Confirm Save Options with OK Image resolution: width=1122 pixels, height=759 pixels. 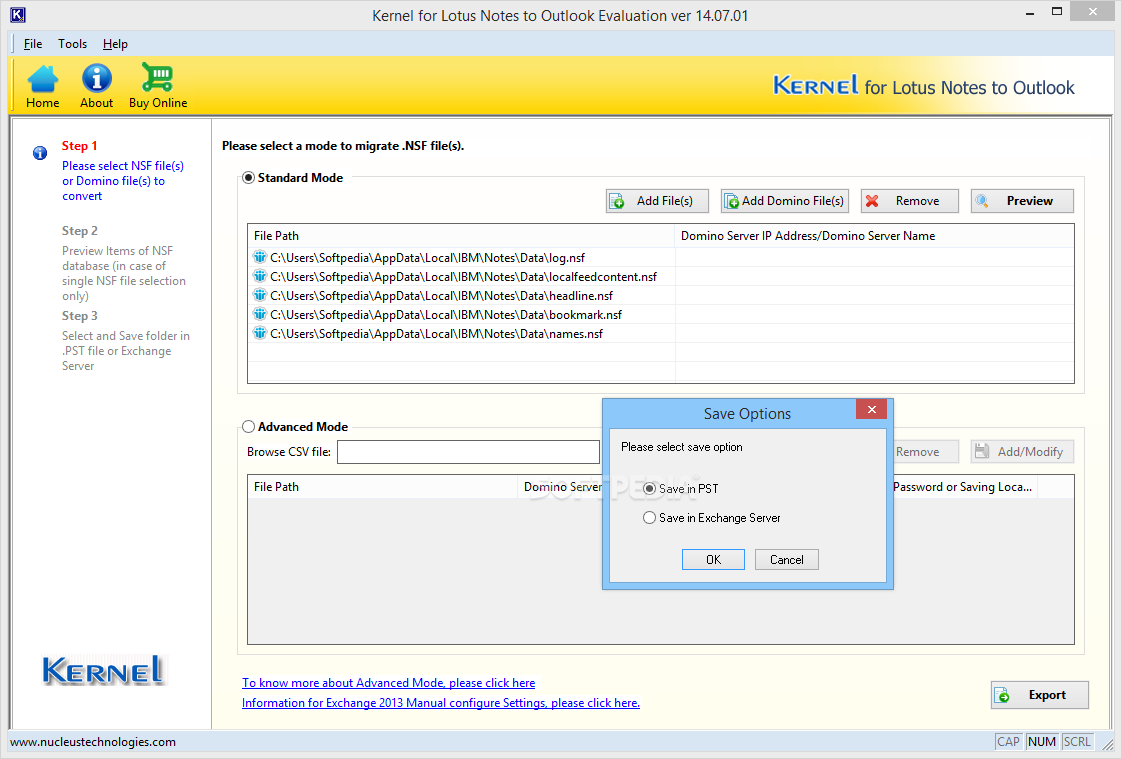pos(713,559)
